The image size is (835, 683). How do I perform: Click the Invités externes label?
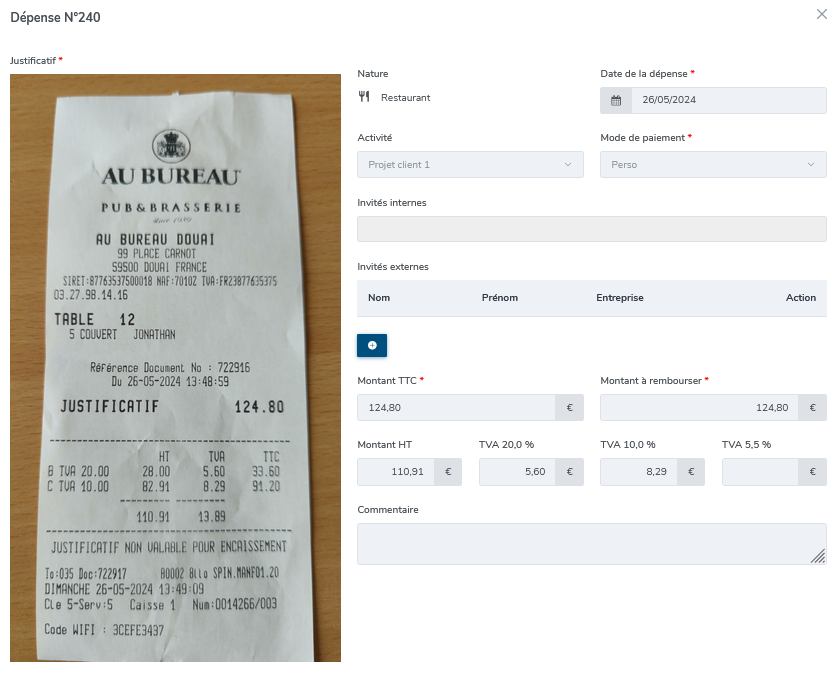pos(393,267)
